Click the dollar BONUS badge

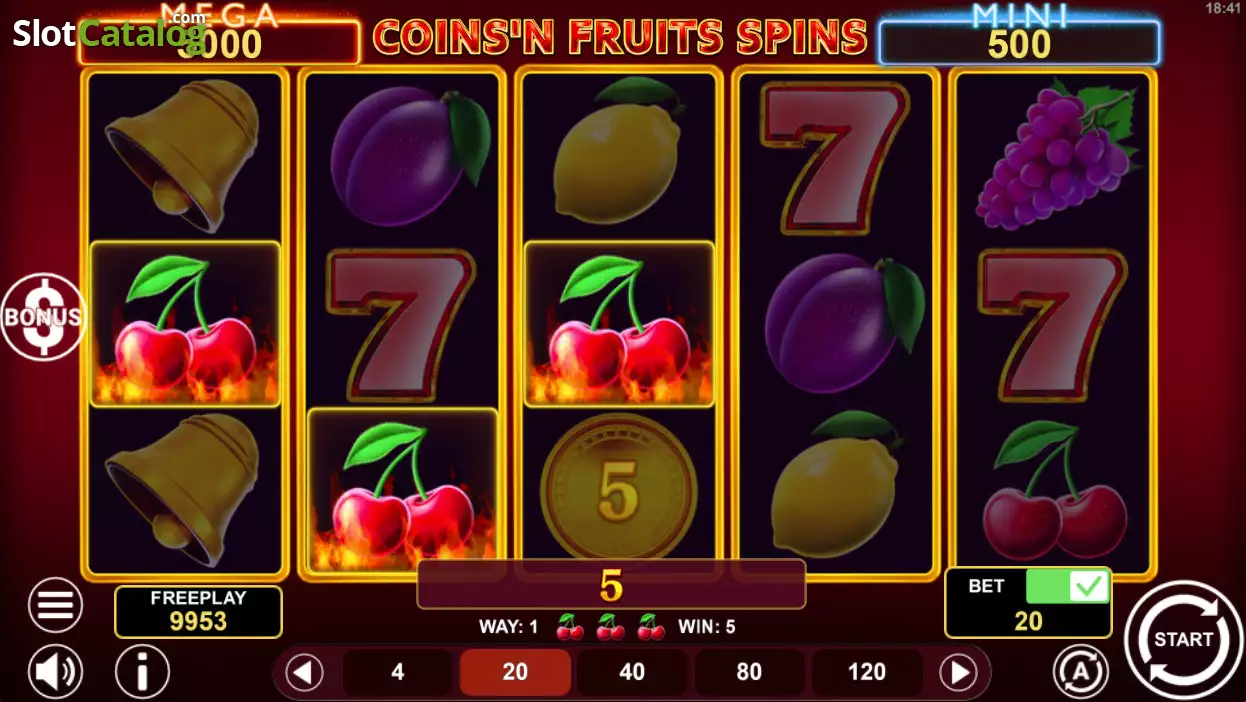click(x=42, y=317)
